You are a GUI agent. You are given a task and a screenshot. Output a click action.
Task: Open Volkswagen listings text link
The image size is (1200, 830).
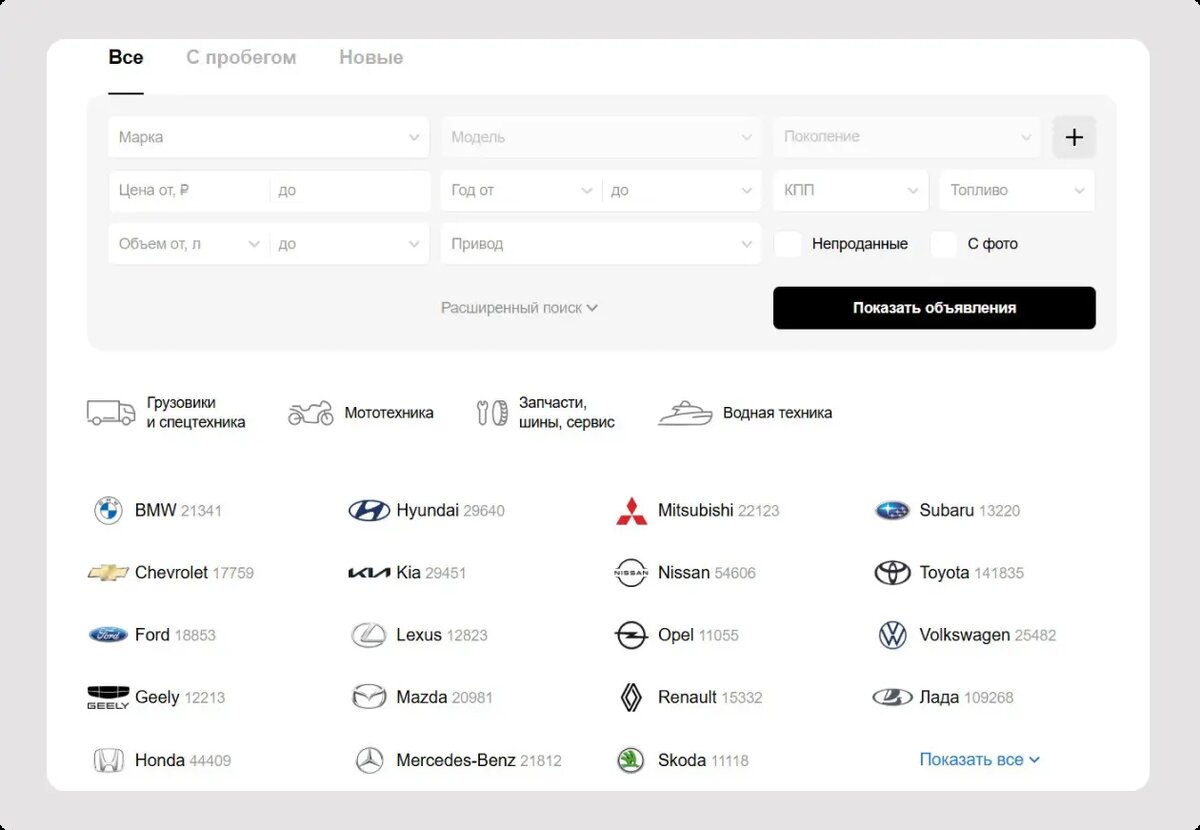[x=965, y=635]
